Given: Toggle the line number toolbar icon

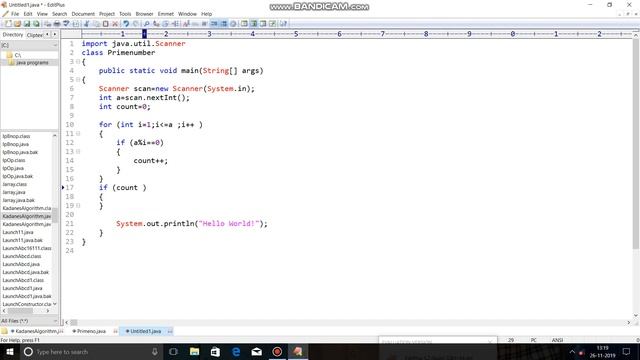Looking at the screenshot, I should (x=223, y=24).
